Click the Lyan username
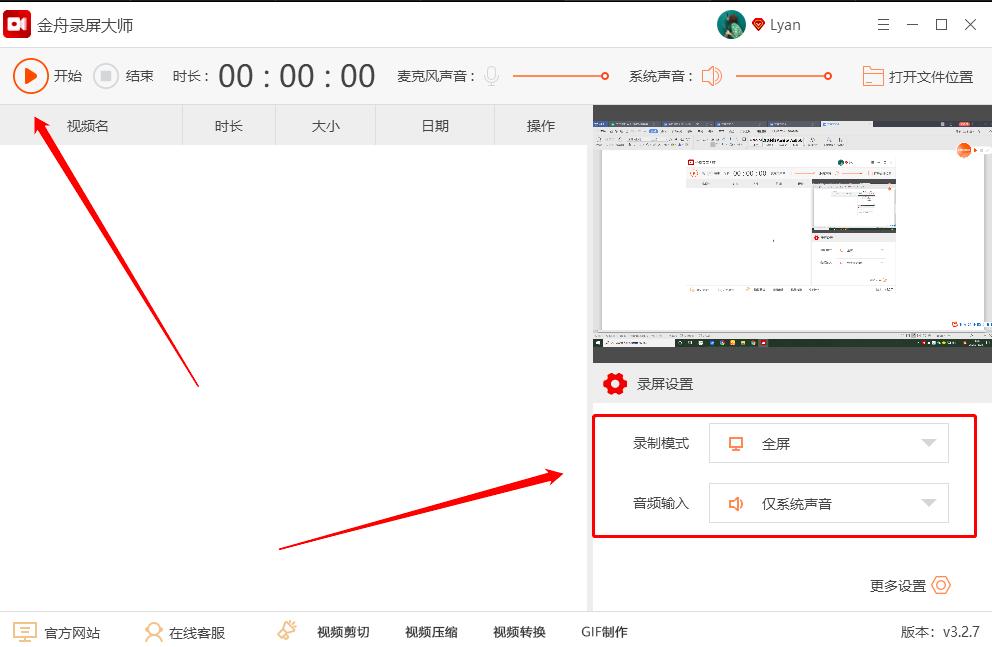The width and height of the screenshot is (992, 647). click(785, 25)
